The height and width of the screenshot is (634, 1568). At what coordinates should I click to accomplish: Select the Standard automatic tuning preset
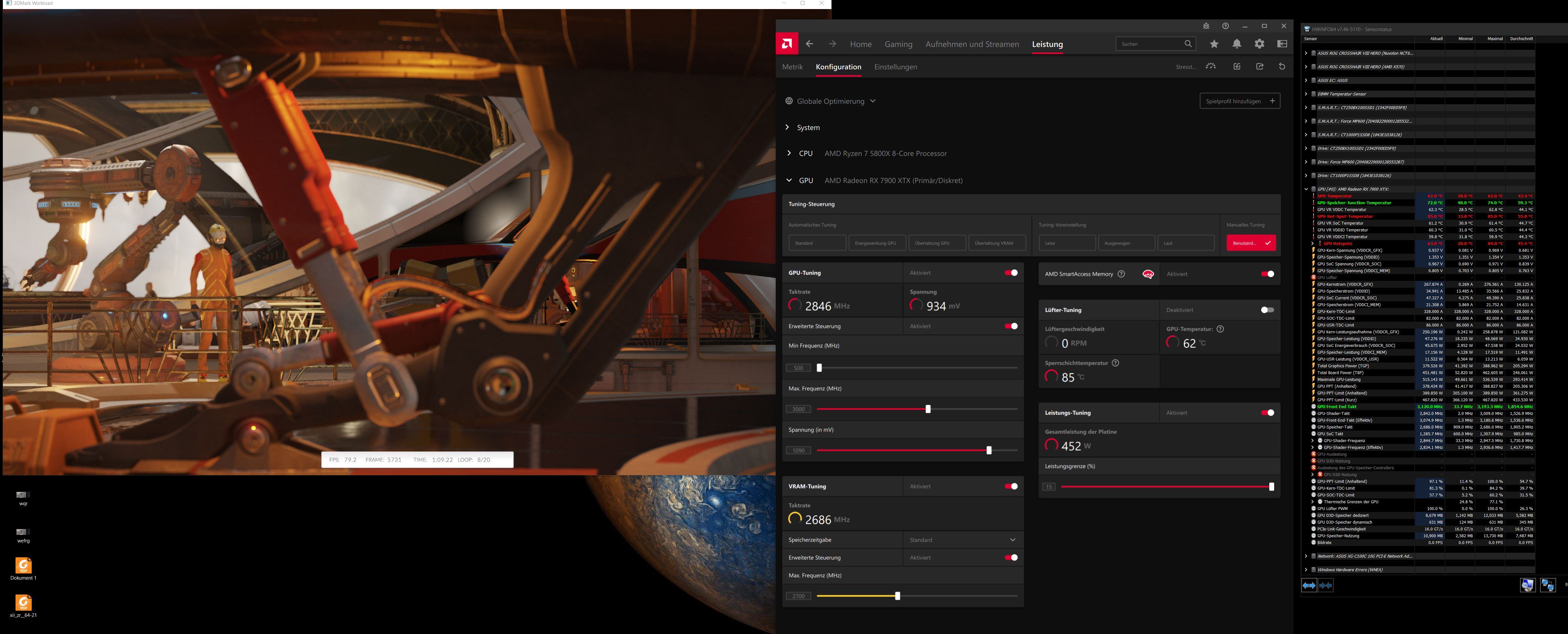(817, 243)
